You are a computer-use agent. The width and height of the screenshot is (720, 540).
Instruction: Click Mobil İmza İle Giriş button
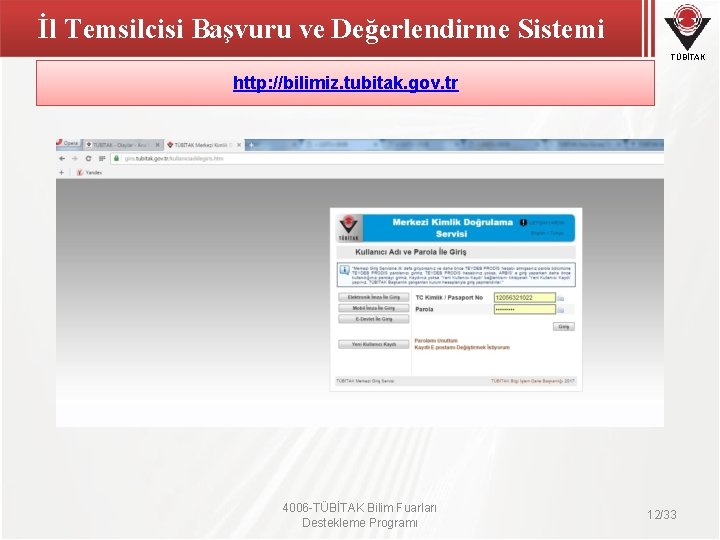tap(374, 308)
